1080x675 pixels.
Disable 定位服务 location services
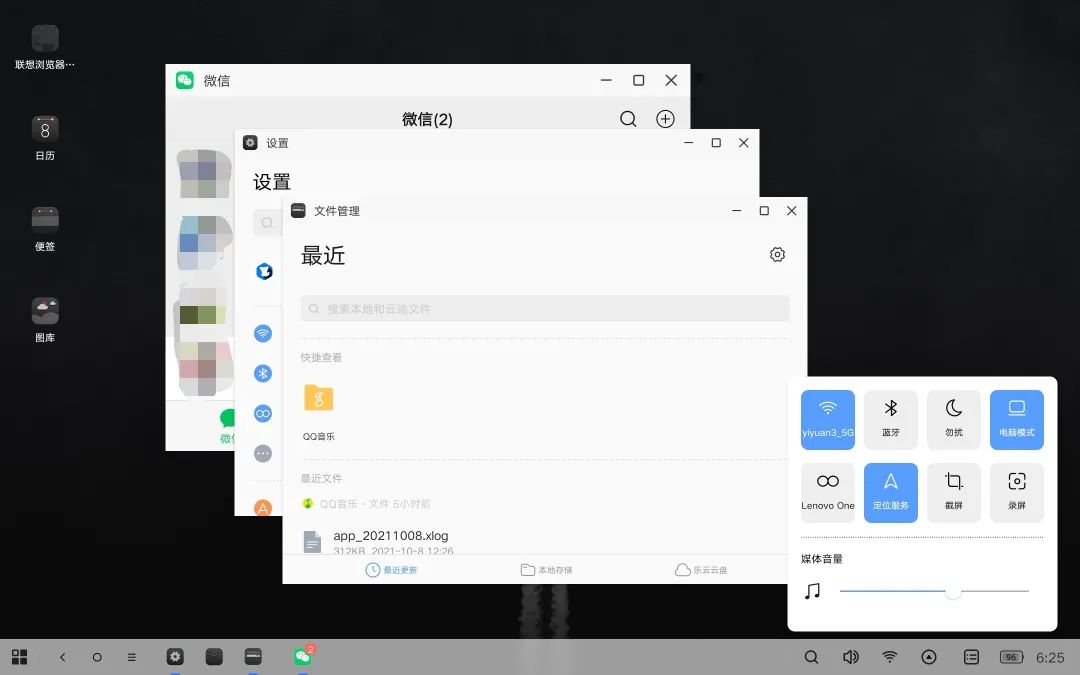(890, 492)
